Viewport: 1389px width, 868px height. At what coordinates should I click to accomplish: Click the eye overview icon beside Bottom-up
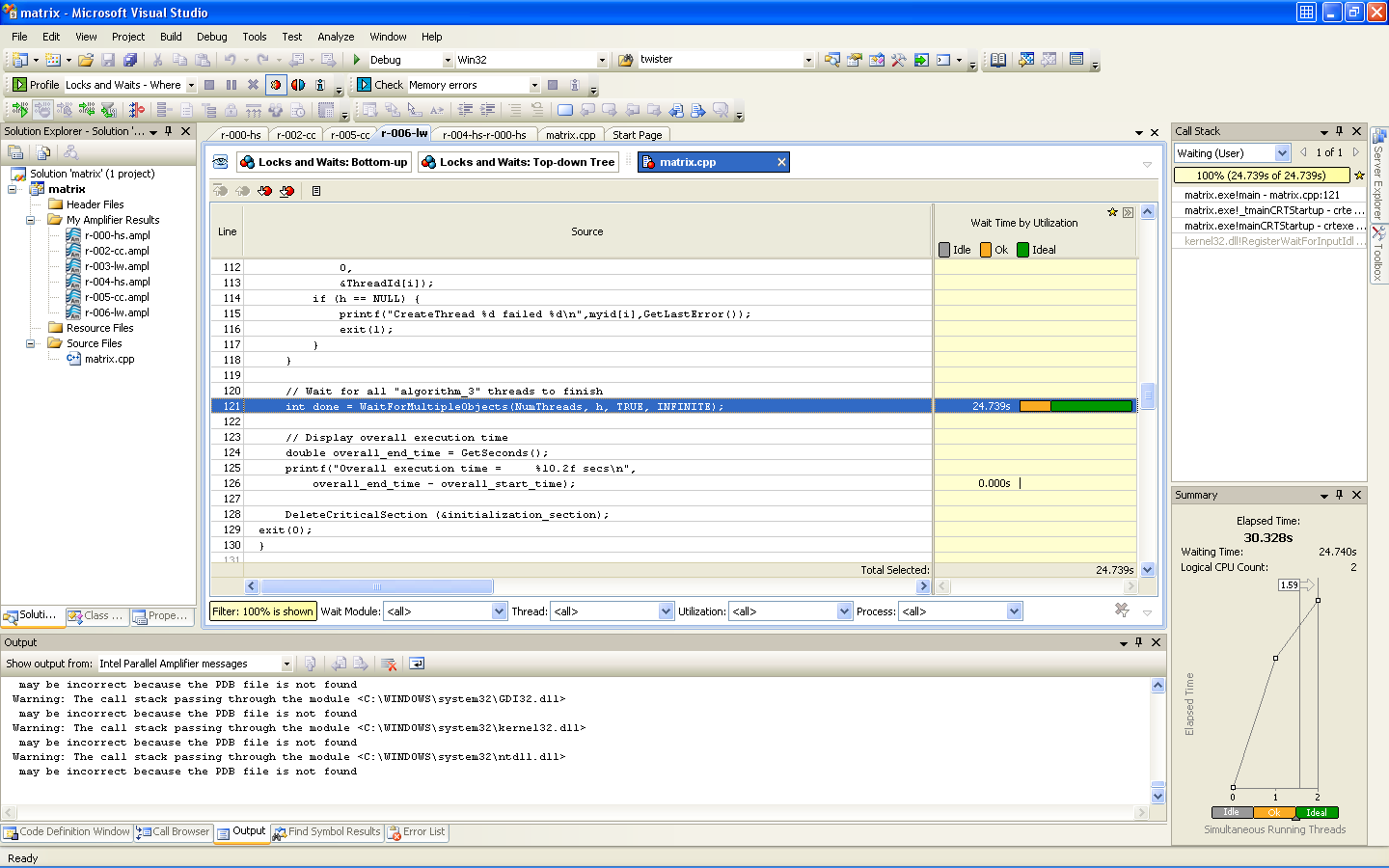coord(220,162)
